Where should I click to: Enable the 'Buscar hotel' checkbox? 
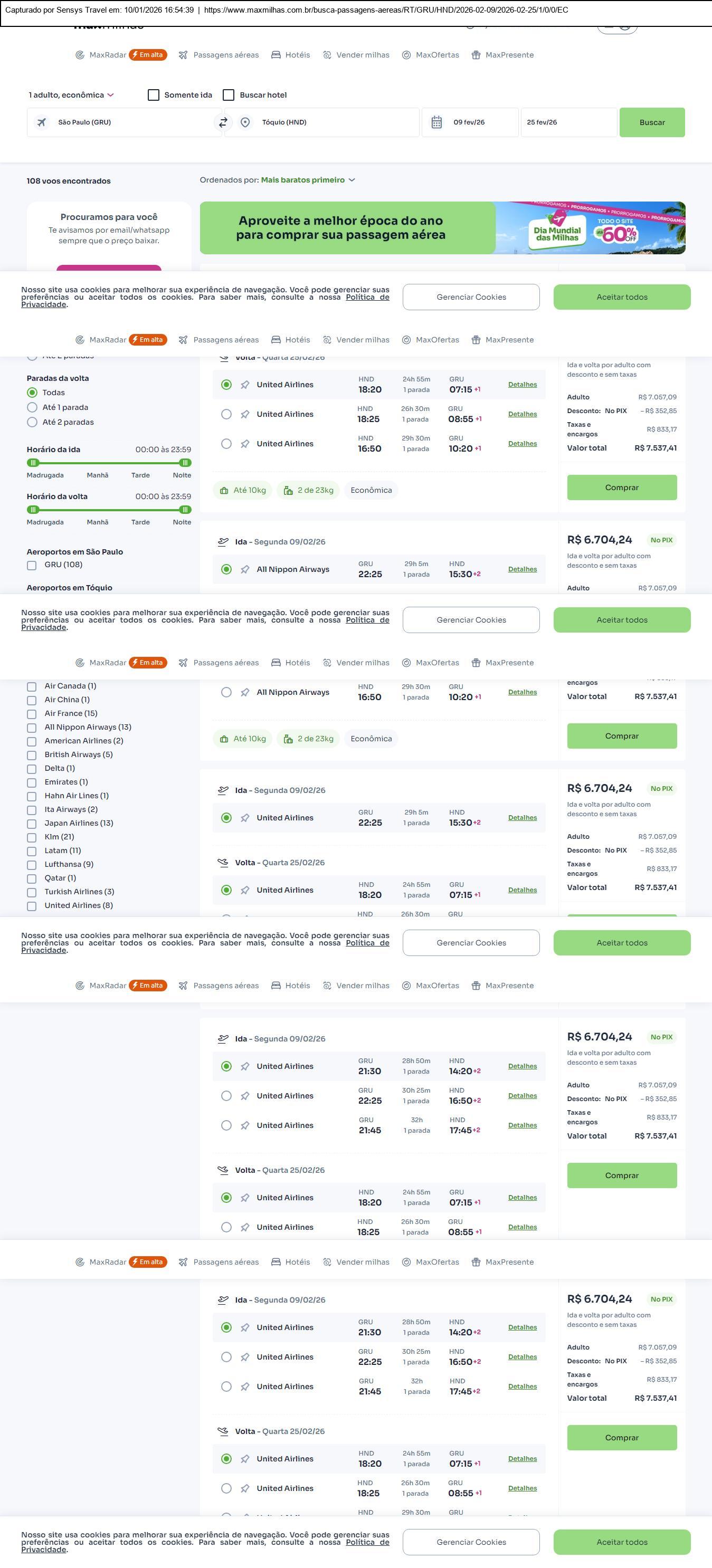229,95
